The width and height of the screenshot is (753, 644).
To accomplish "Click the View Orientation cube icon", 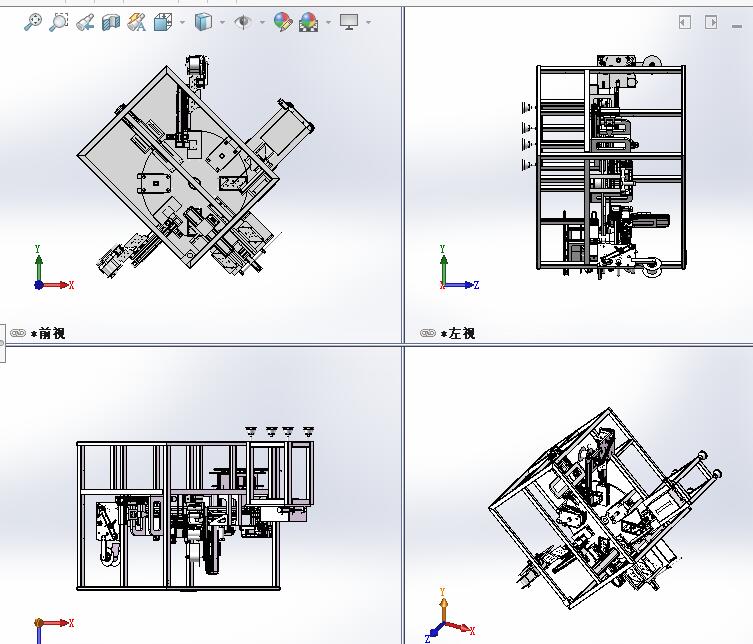I will 163,22.
